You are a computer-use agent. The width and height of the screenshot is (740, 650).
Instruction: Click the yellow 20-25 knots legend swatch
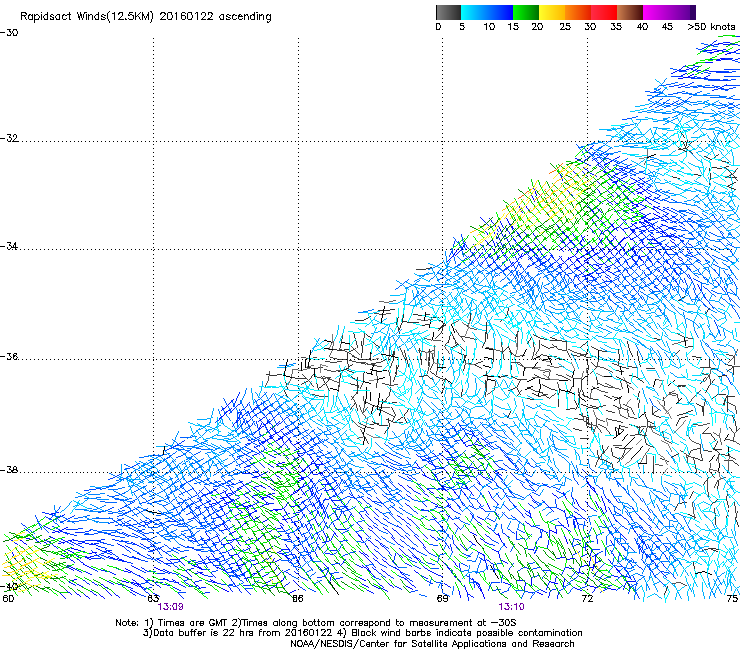[x=552, y=12]
